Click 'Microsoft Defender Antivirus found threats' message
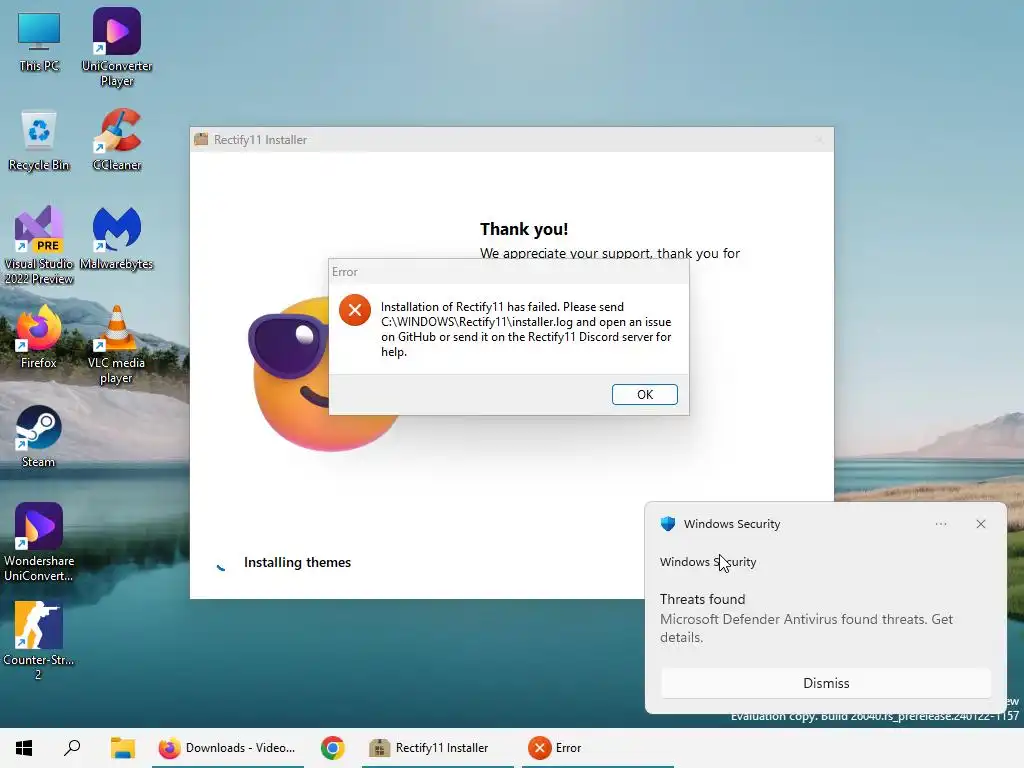Screen dimensions: 1024x768 806,628
